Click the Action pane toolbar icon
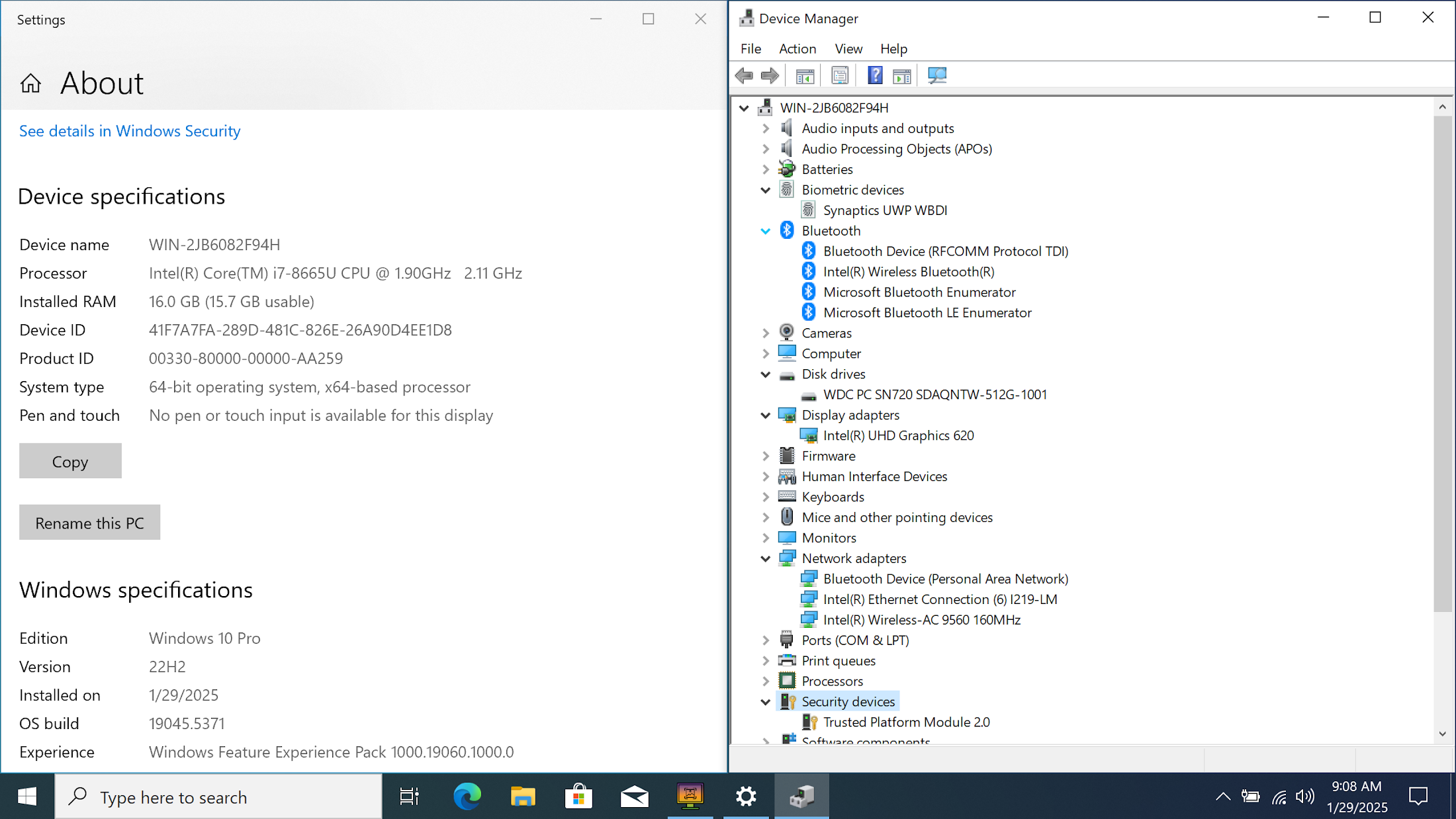This screenshot has height=819, width=1456. pyautogui.click(x=901, y=76)
